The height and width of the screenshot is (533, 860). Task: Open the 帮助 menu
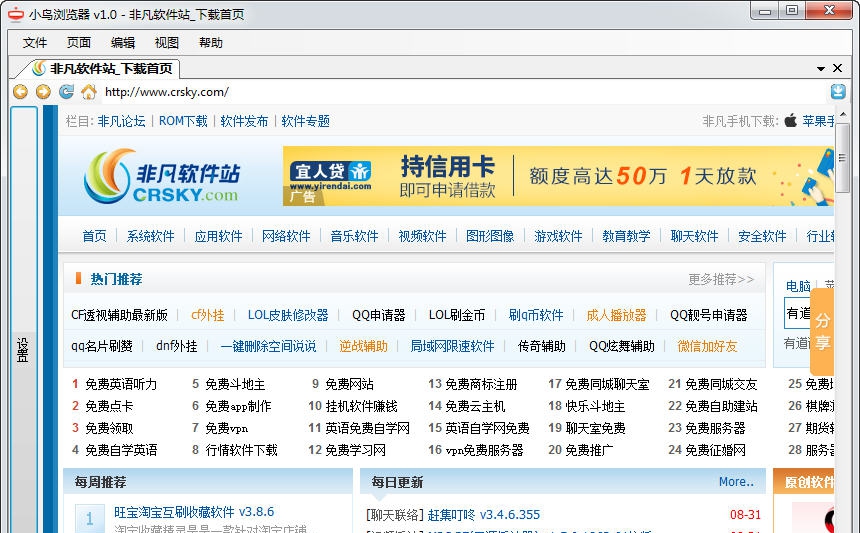pos(211,43)
